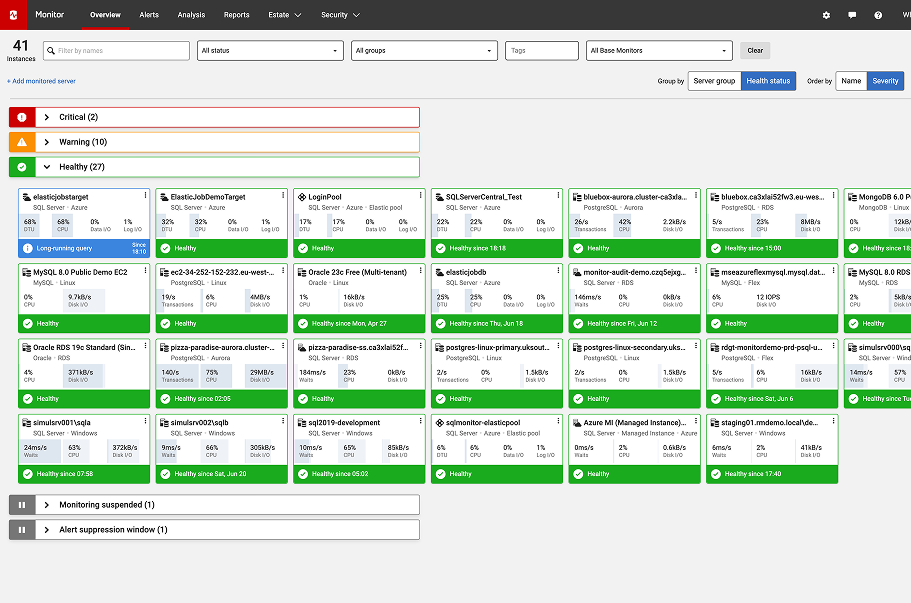Screen dimensions: 911x603
Task: Open the Analysis tab
Action: click(191, 15)
